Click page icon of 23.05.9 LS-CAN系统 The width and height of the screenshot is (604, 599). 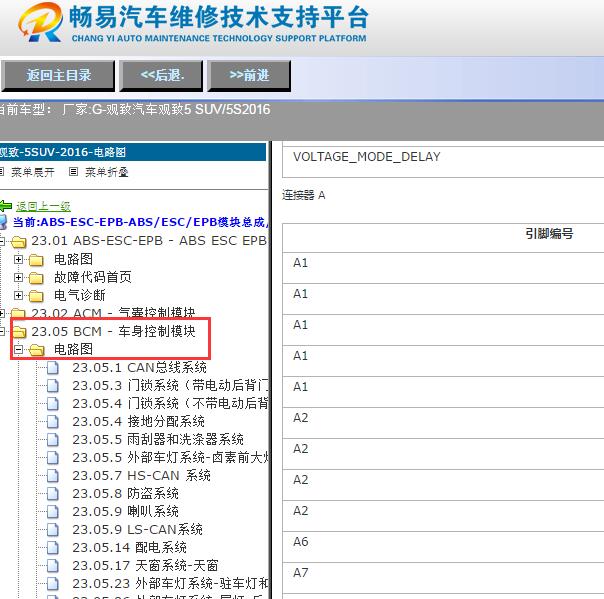click(53, 530)
